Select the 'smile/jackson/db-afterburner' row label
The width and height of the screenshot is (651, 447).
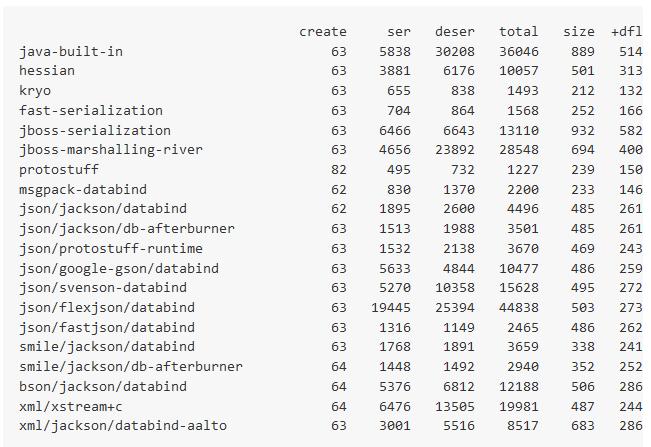pos(131,366)
